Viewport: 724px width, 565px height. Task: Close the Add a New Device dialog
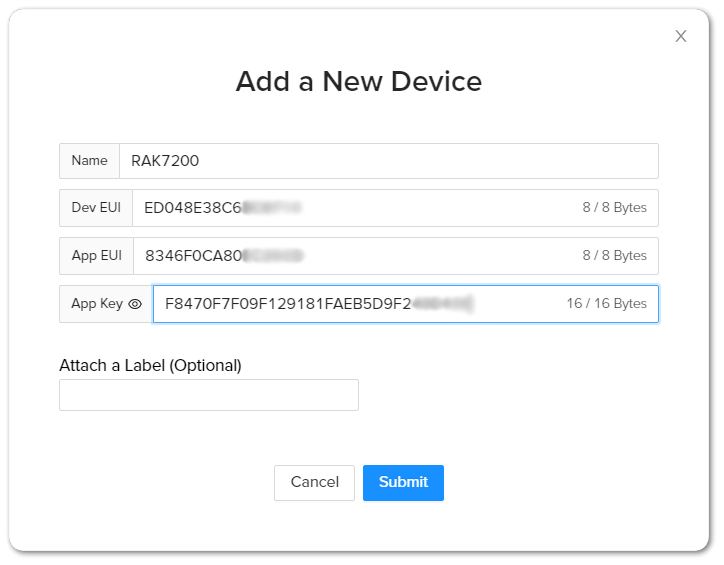pos(681,36)
